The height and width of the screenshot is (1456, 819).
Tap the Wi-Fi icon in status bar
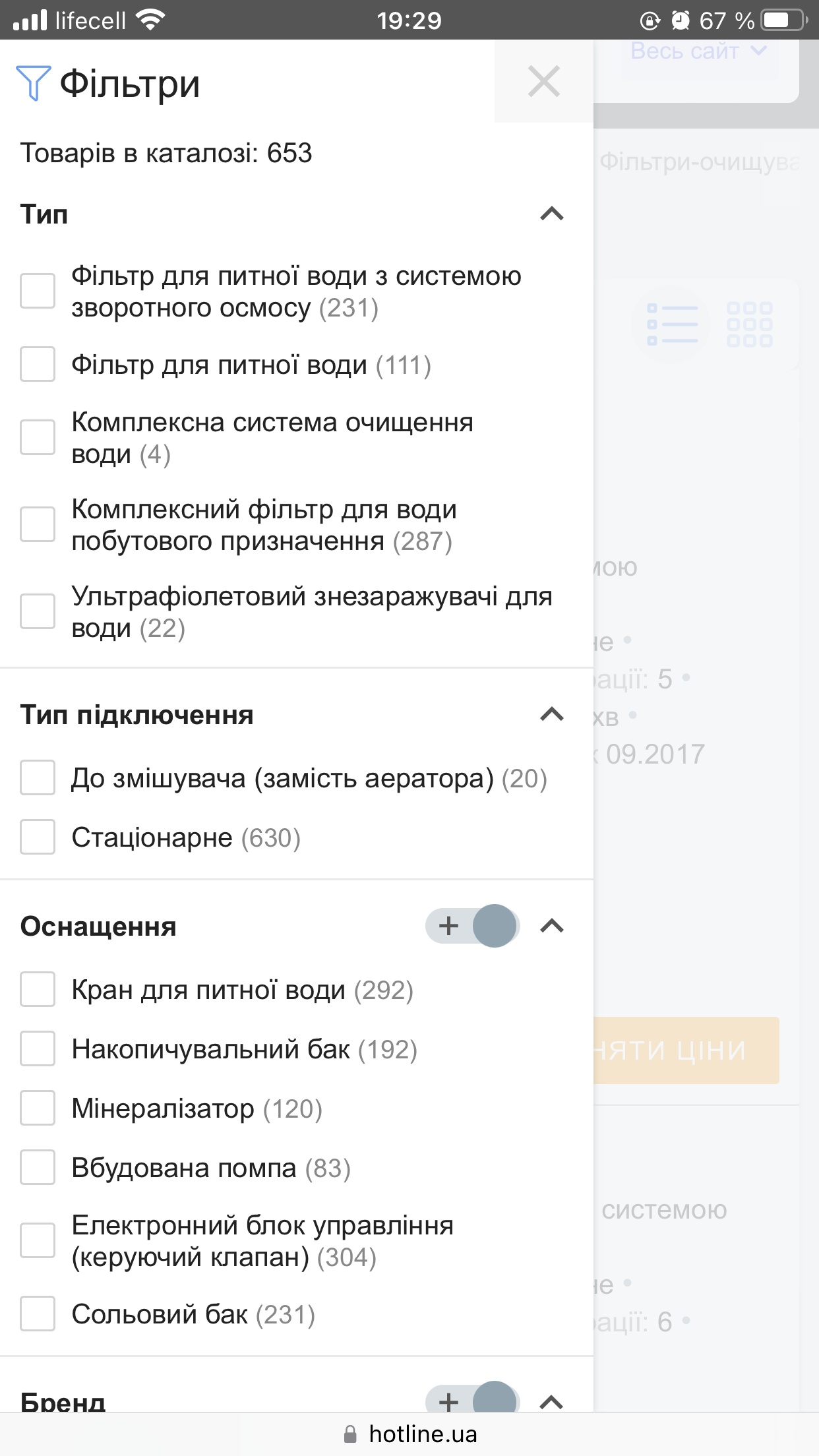tap(151, 20)
